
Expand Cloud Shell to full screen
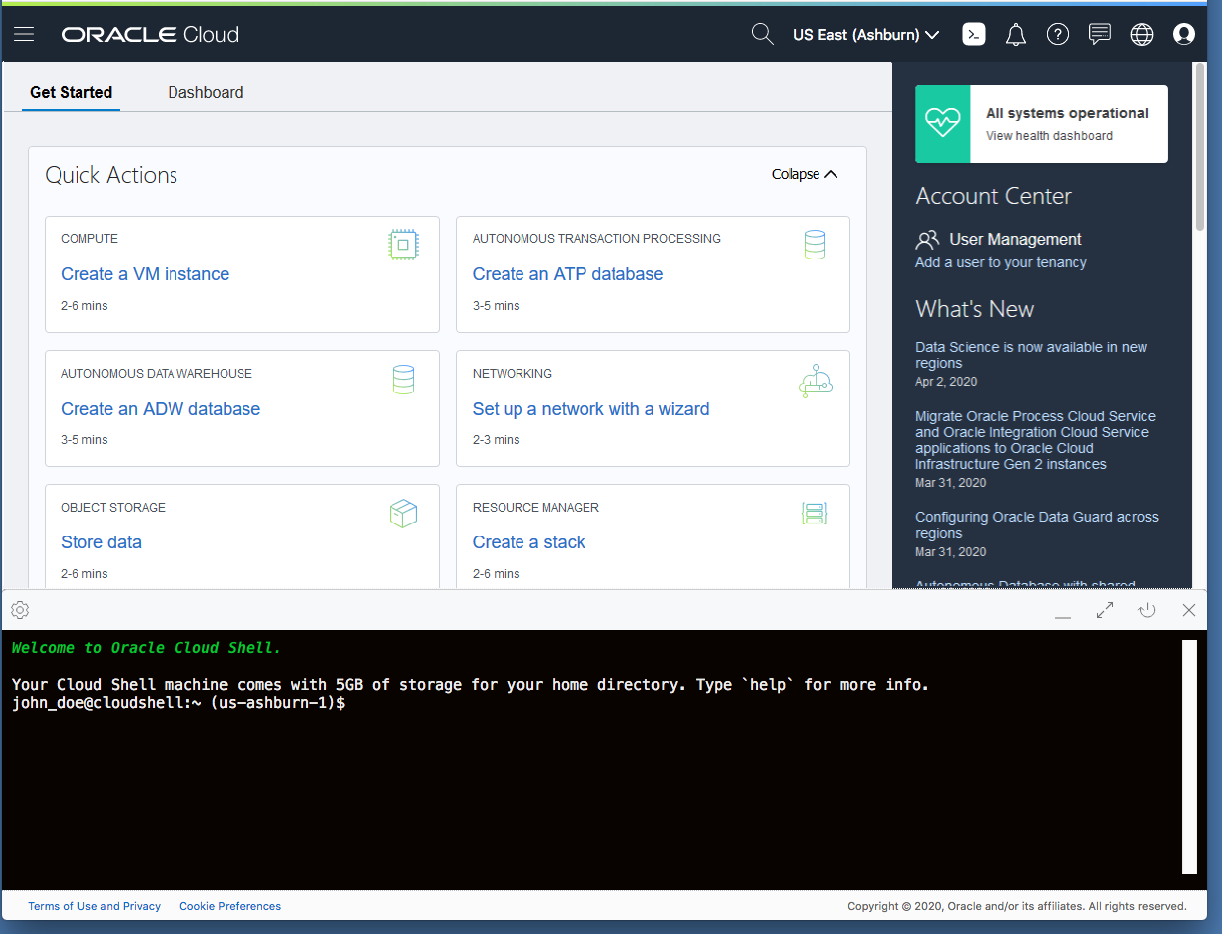tap(1104, 610)
